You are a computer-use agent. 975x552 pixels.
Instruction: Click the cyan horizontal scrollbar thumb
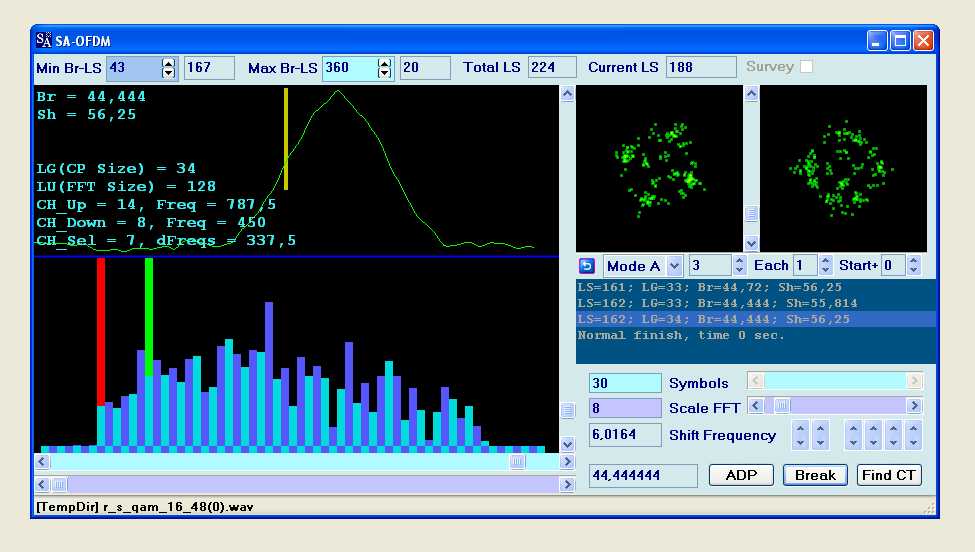pos(517,462)
